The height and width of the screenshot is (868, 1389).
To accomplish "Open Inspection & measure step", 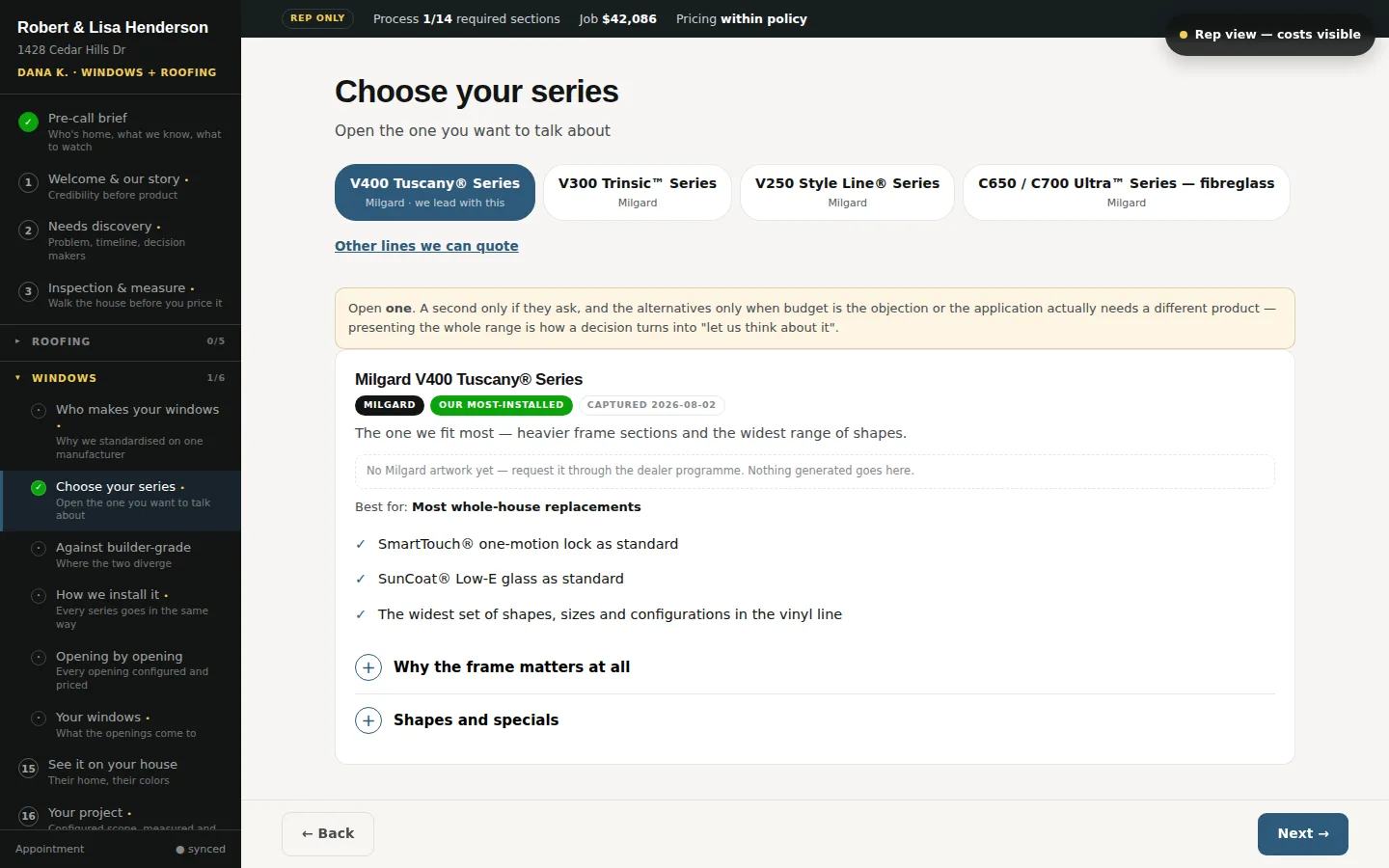I will (x=121, y=295).
